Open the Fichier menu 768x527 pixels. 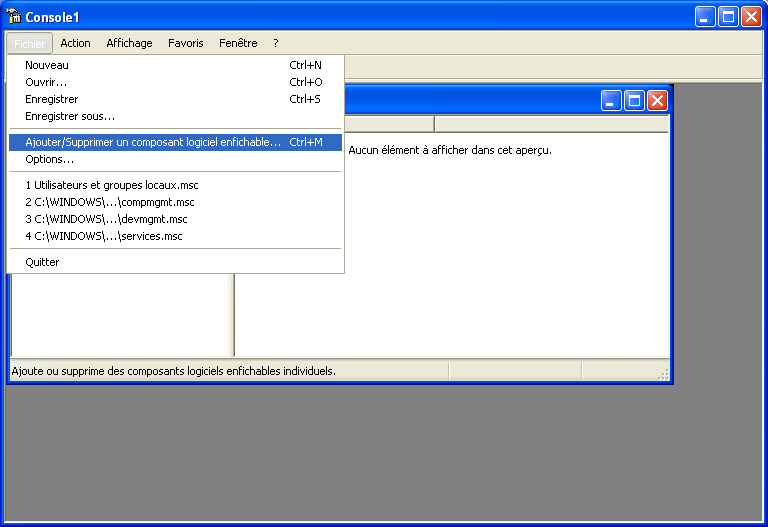29,44
